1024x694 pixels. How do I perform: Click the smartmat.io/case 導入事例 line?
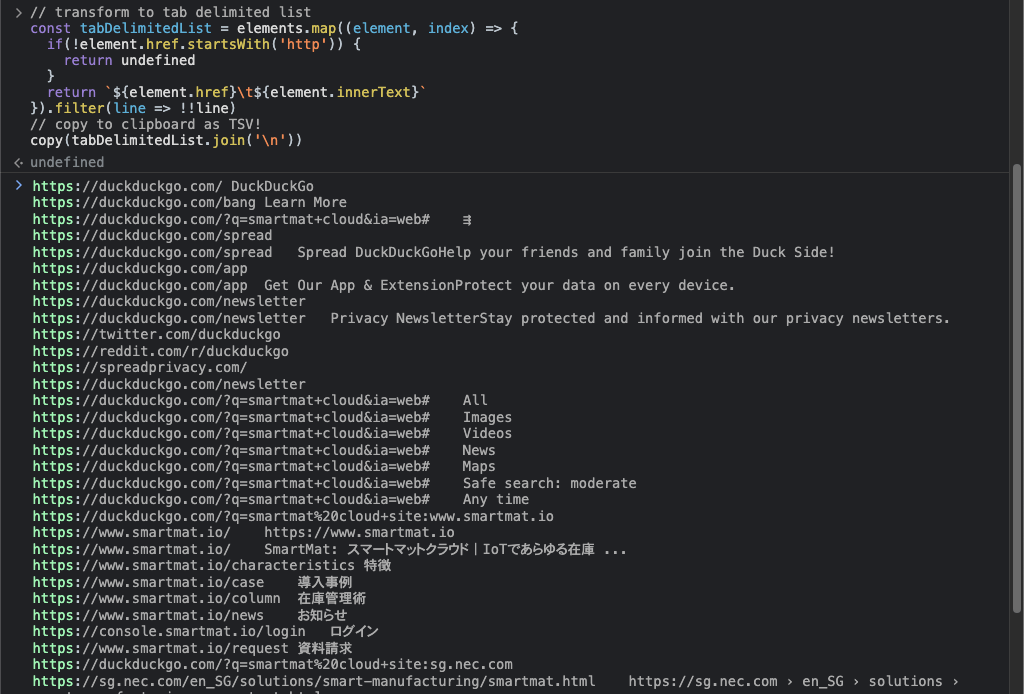[193, 582]
